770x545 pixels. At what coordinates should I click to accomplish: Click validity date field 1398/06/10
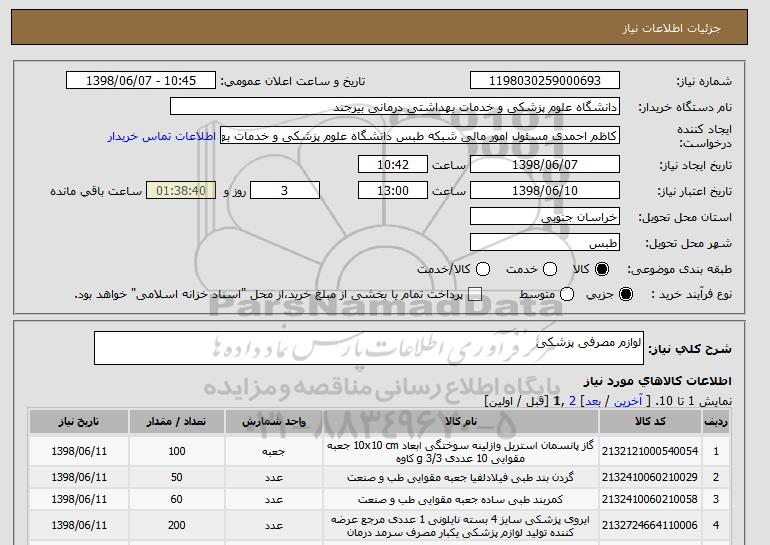pos(545,191)
